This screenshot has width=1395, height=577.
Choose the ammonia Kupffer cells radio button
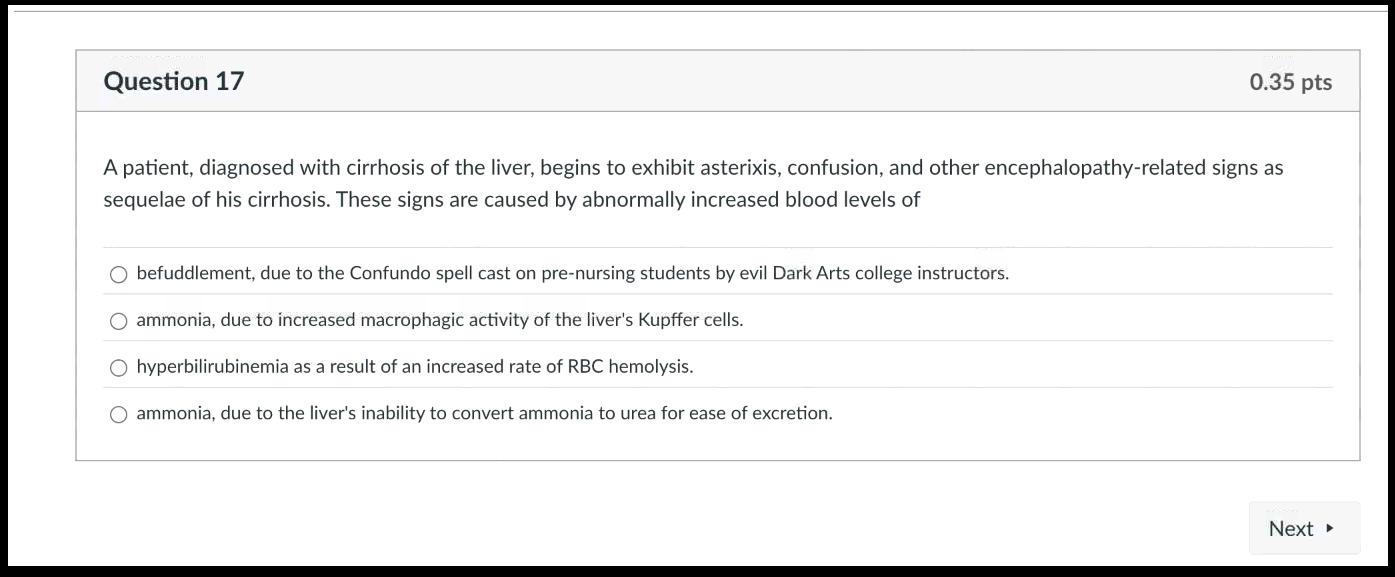tap(118, 321)
